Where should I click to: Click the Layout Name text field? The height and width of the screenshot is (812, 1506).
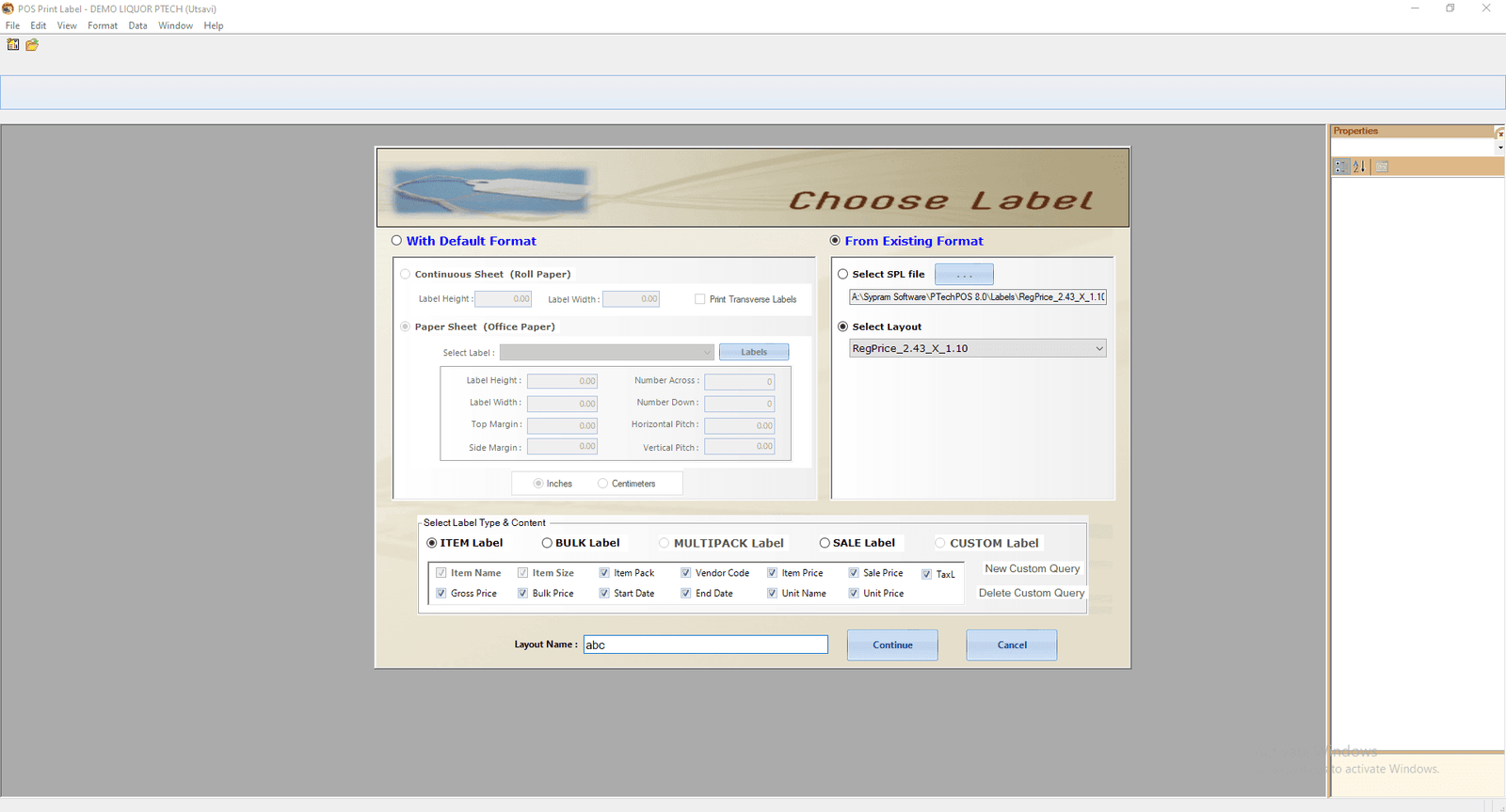[x=705, y=645]
